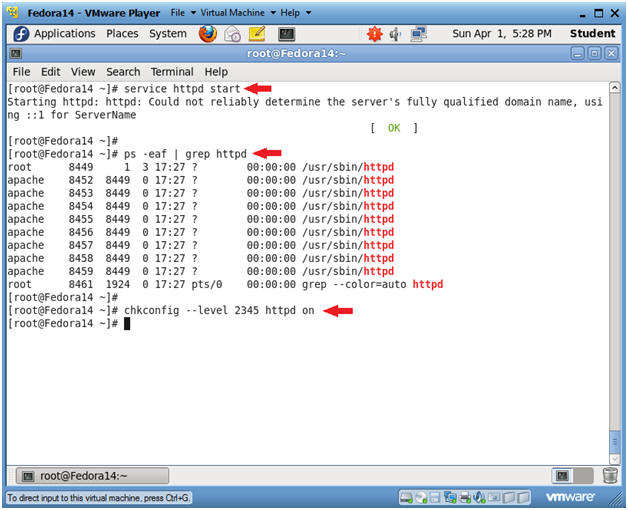
Task: Click the last grey device icon in the VMware status bar
Action: pyautogui.click(x=523, y=498)
